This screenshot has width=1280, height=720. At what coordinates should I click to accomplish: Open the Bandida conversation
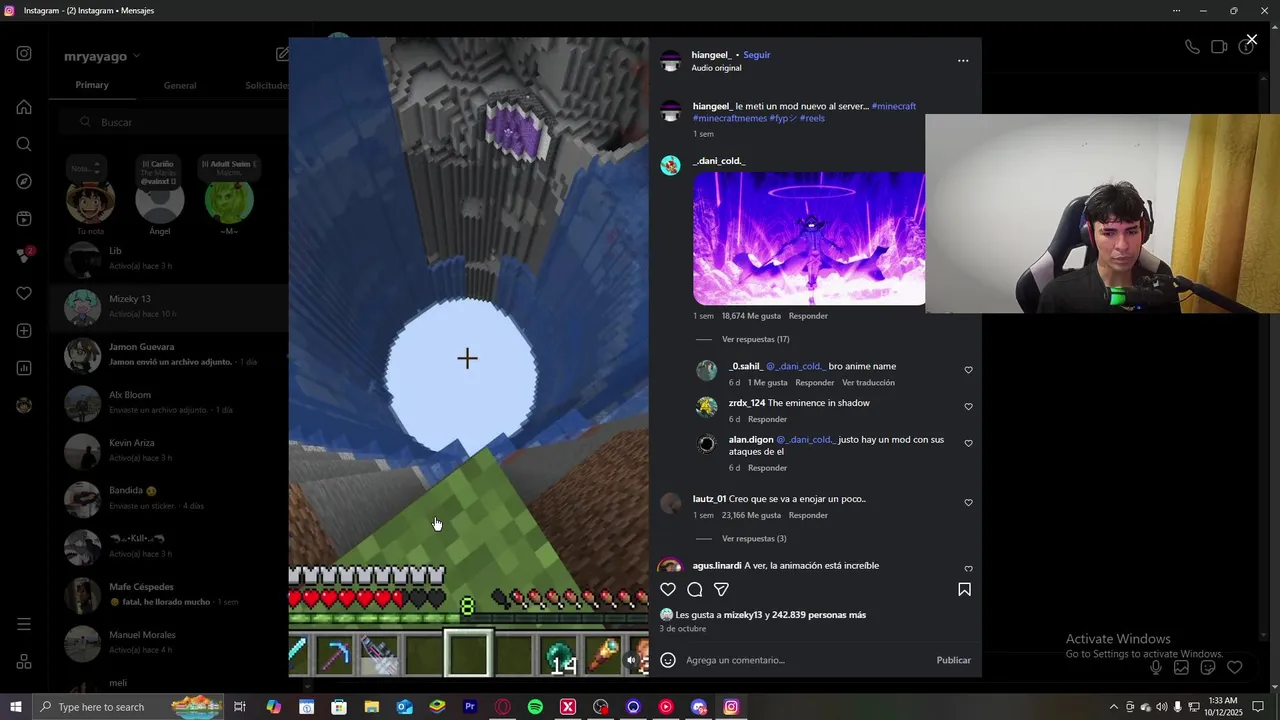170,499
